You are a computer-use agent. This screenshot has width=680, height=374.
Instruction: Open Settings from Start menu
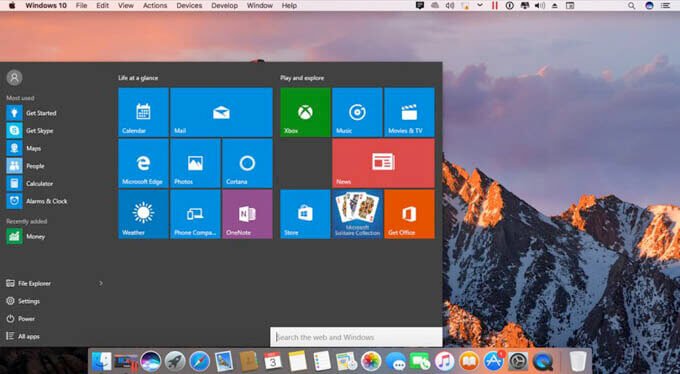(x=23, y=301)
